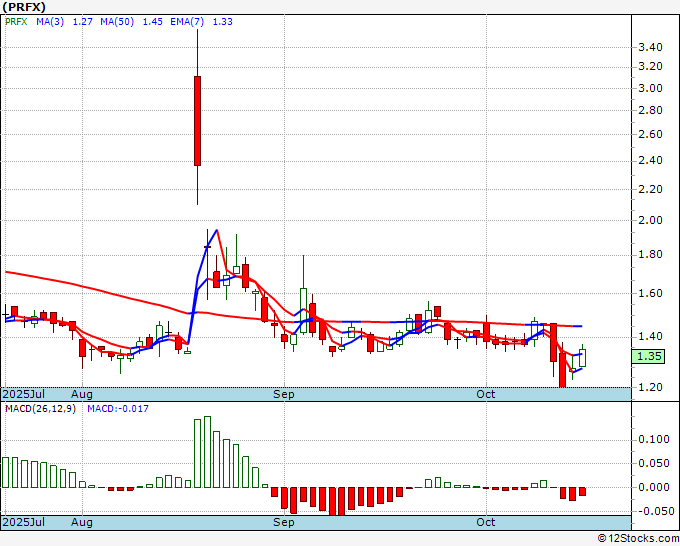
Task: Click the 3.00 price axis label
Action: [x=651, y=88]
